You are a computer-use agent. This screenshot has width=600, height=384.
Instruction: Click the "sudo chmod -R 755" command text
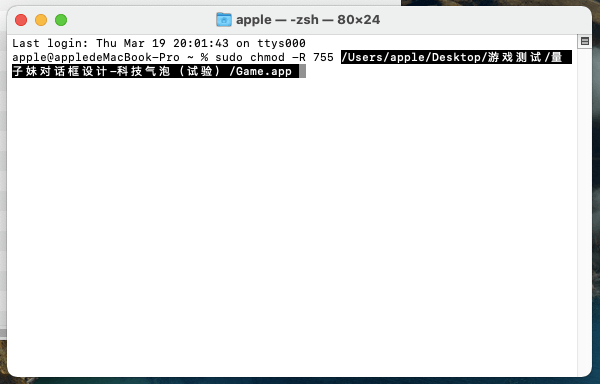point(274,57)
